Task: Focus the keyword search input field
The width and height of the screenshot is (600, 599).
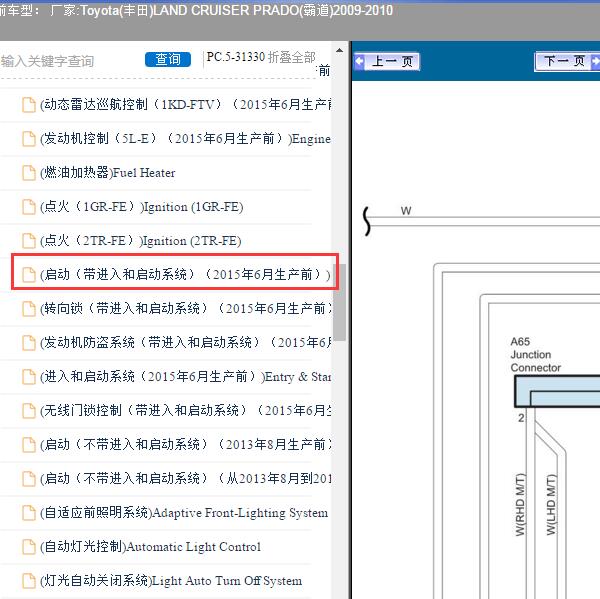Action: click(71, 61)
